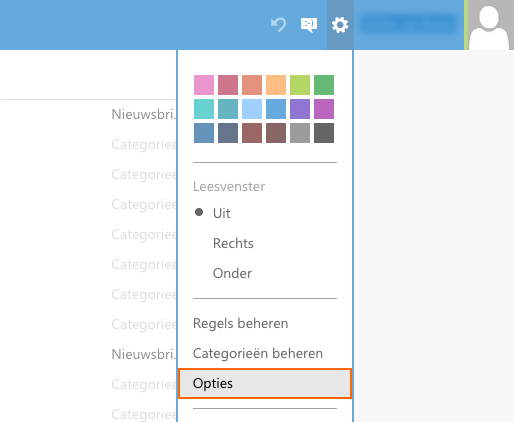Click the undo arrow icon in header

pos(278,25)
